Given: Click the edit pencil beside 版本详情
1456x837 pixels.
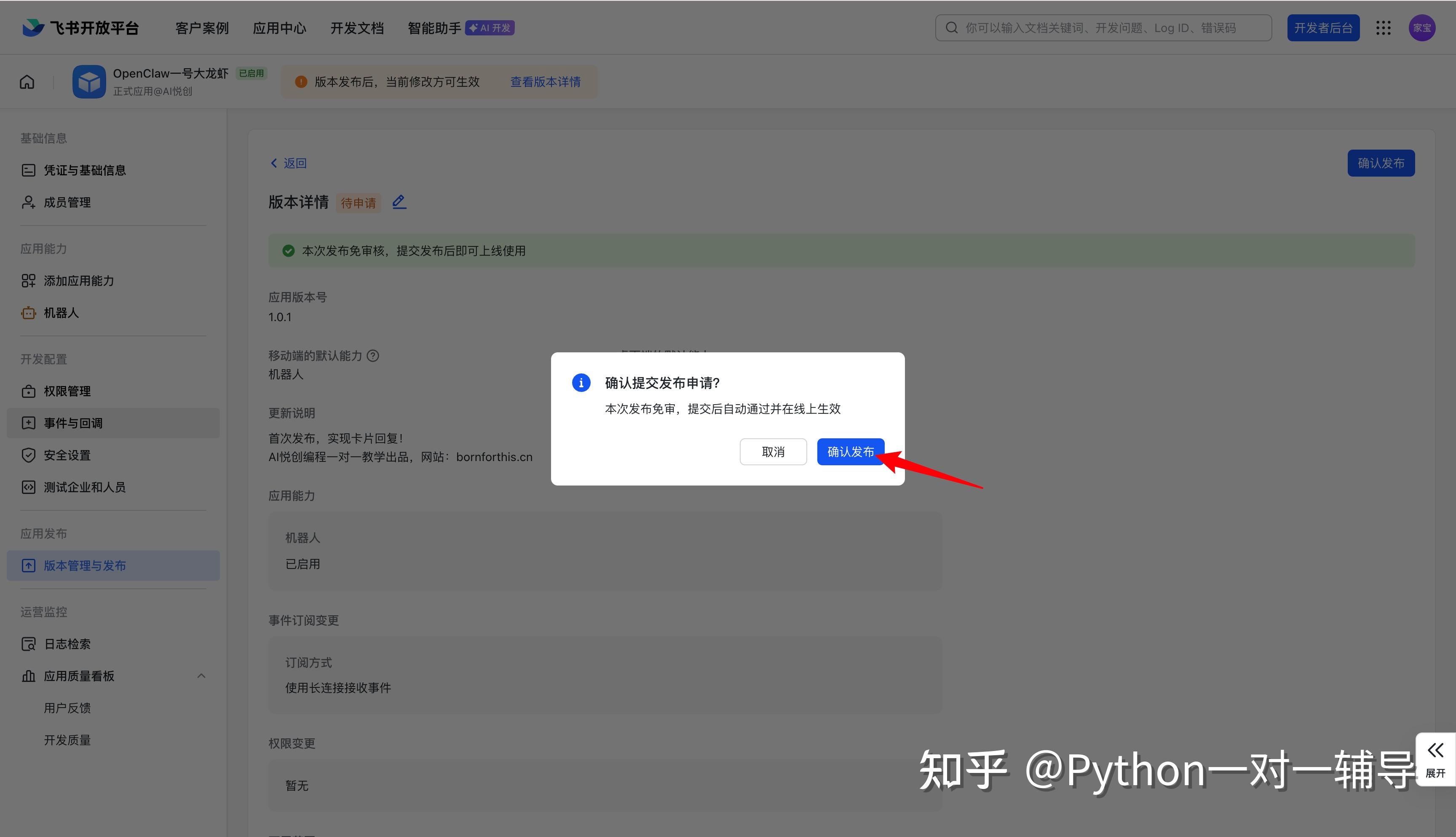Looking at the screenshot, I should pos(399,202).
